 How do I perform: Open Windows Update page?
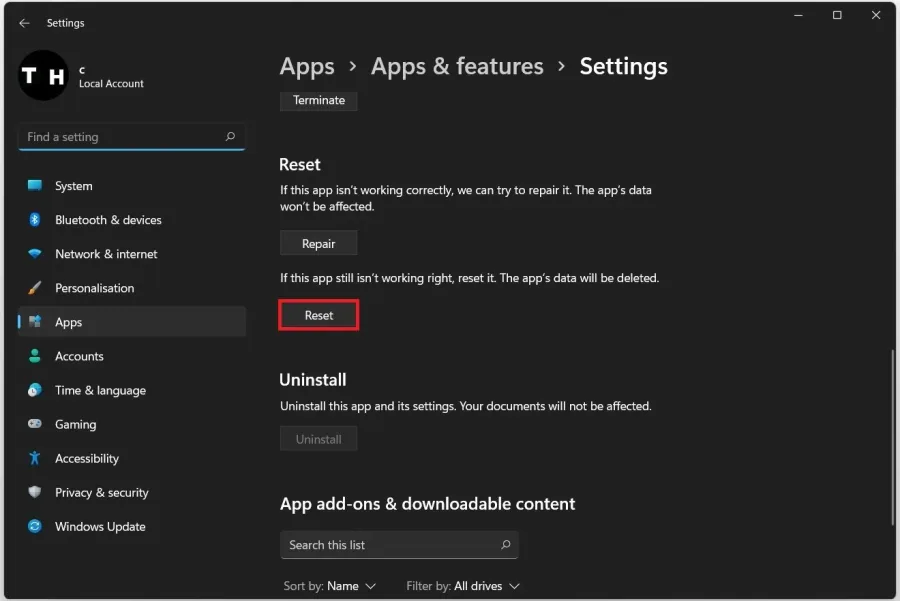point(132,526)
